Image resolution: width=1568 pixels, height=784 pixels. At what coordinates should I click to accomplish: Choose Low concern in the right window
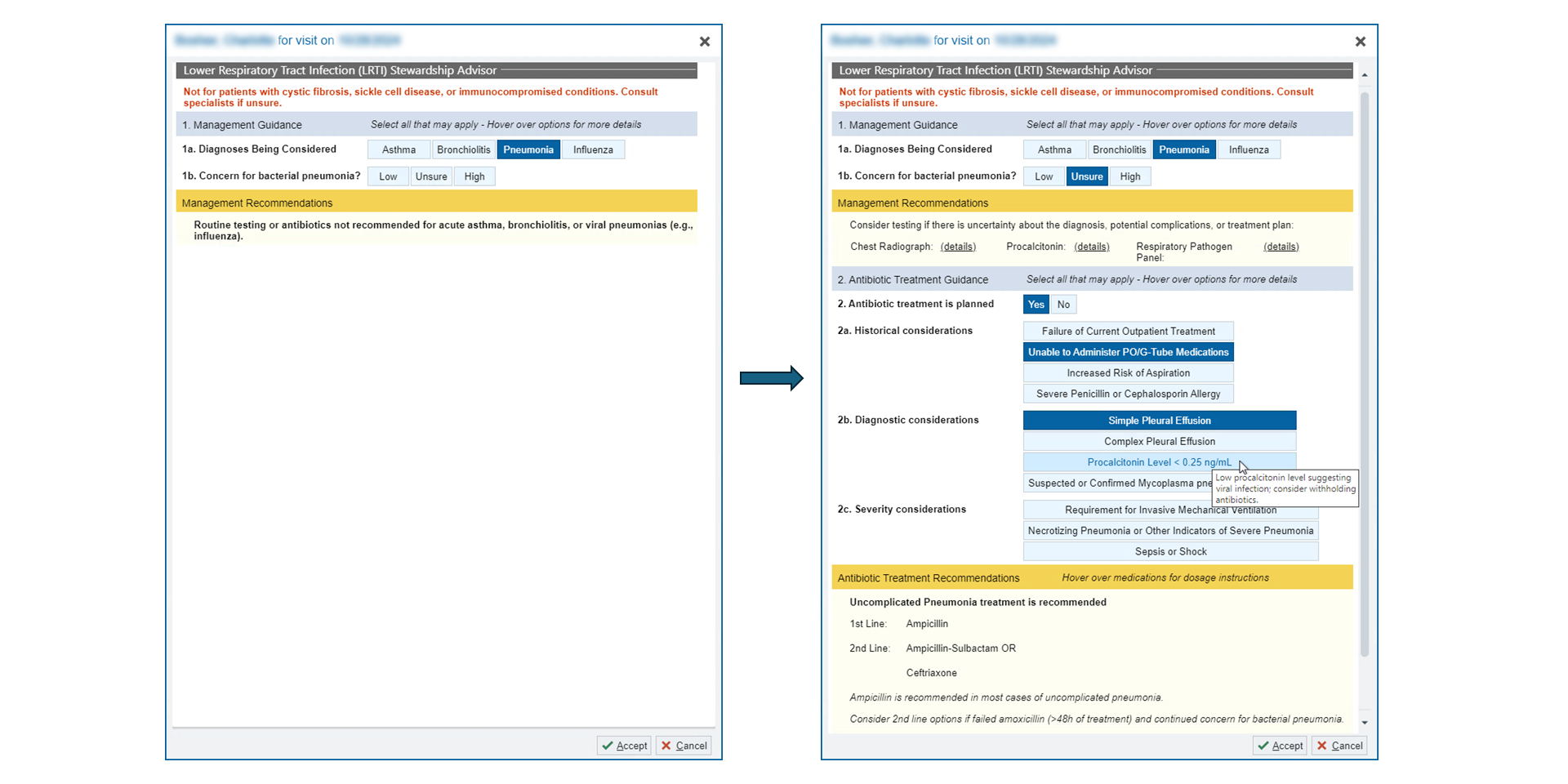[1044, 176]
